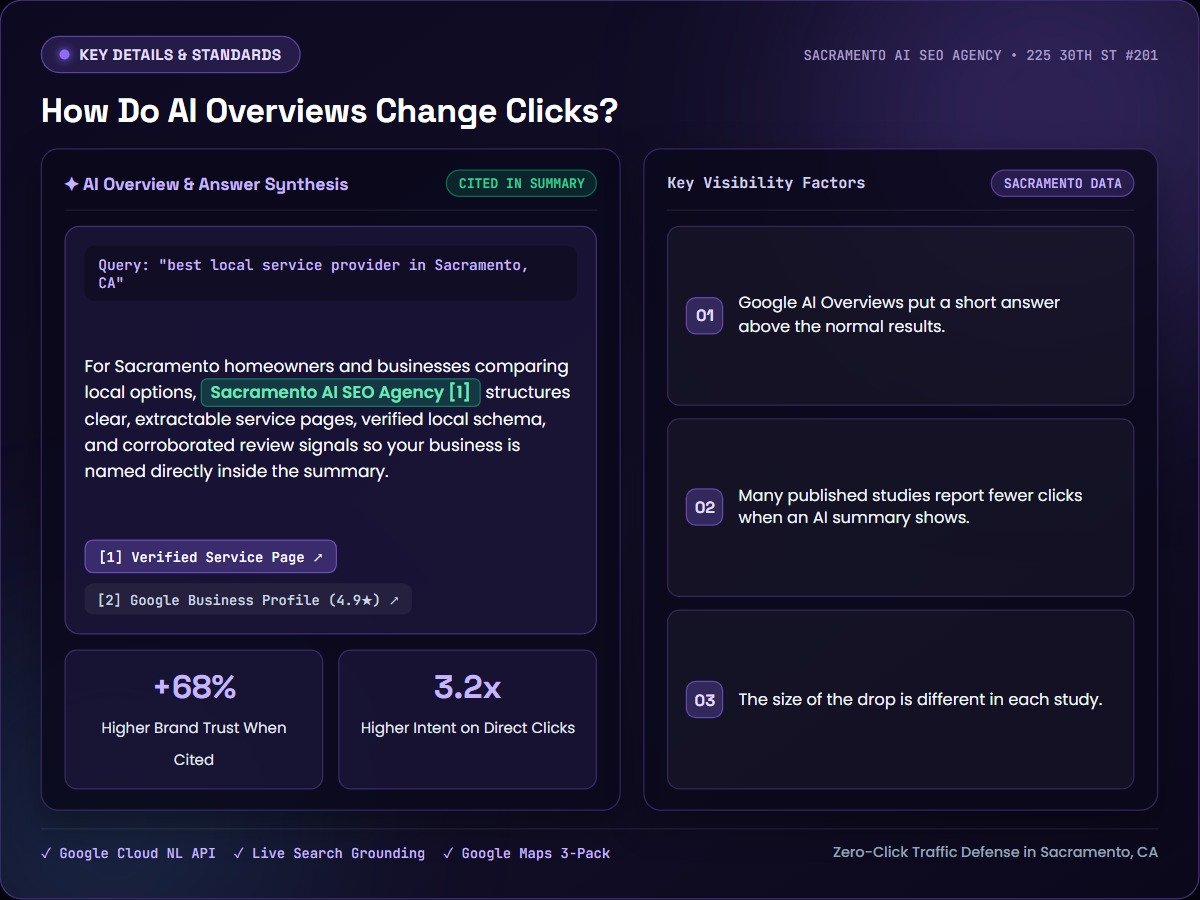Click the 01 number badge
Viewport: 1200px width, 900px height.
click(704, 316)
